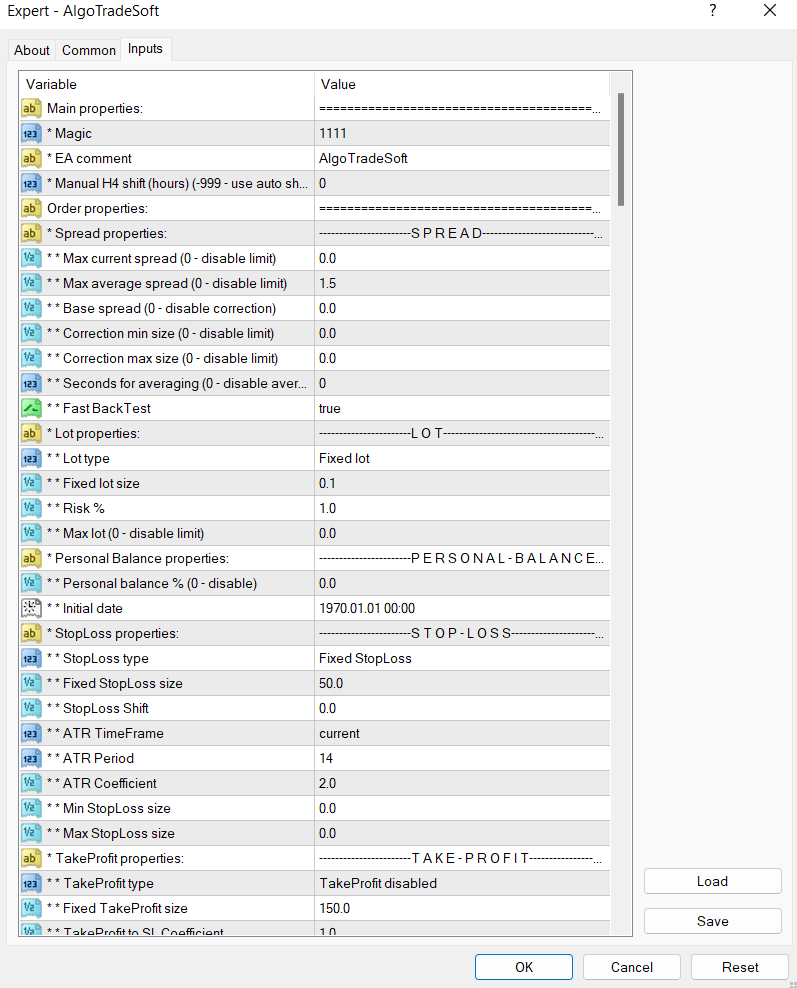Switch to the Common tab
Viewport: 797px width, 988px height.
pyautogui.click(x=89, y=50)
